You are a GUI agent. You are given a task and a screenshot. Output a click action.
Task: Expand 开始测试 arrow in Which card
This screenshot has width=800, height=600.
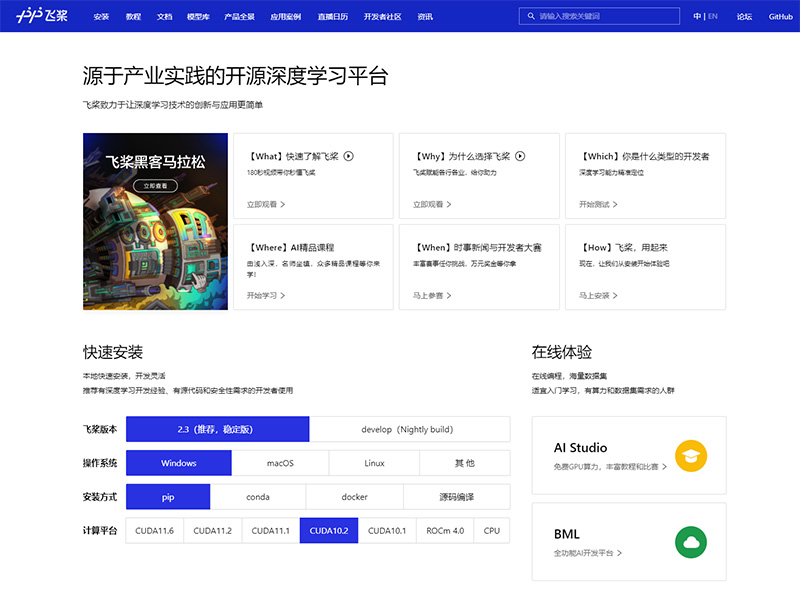[x=614, y=205]
